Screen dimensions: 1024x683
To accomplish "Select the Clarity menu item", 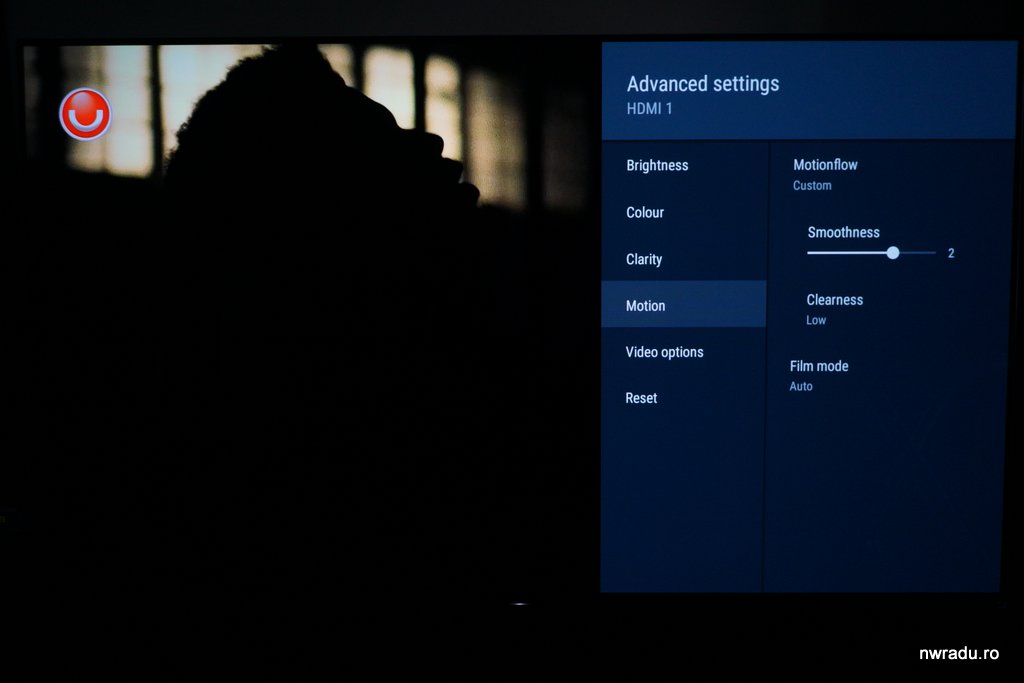I will point(683,259).
